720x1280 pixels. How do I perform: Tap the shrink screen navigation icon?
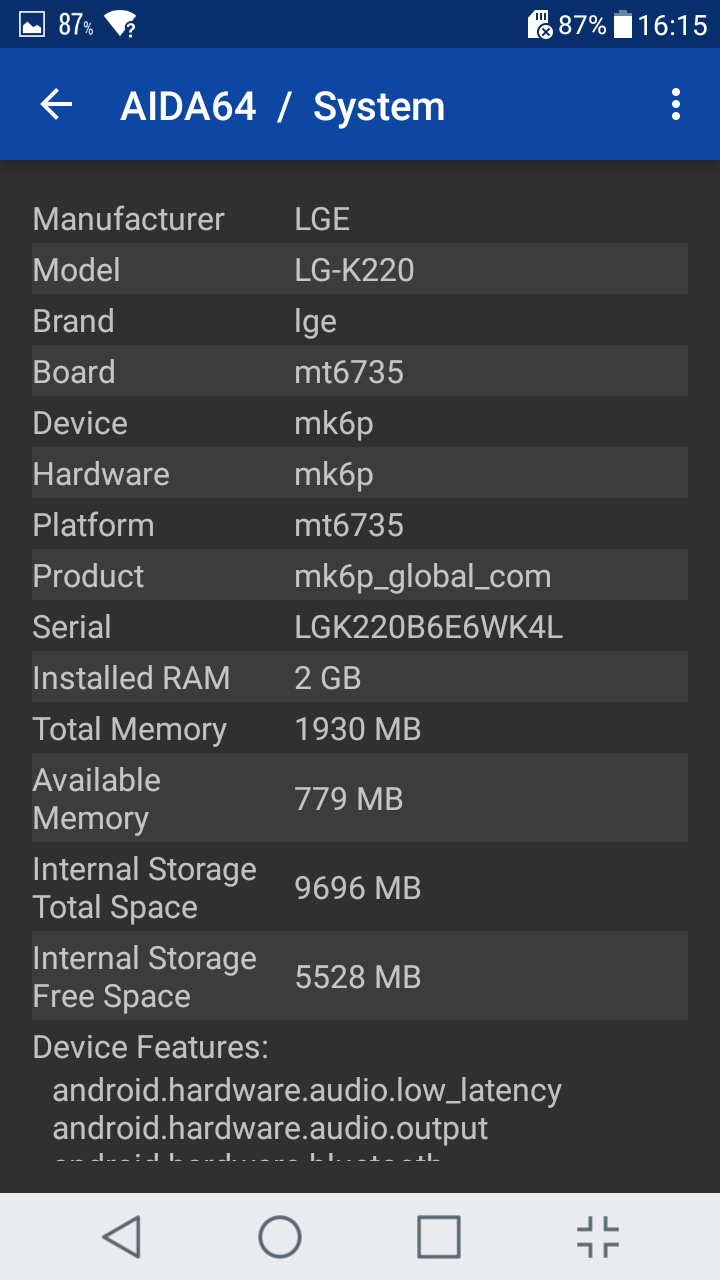pyautogui.click(x=598, y=1237)
